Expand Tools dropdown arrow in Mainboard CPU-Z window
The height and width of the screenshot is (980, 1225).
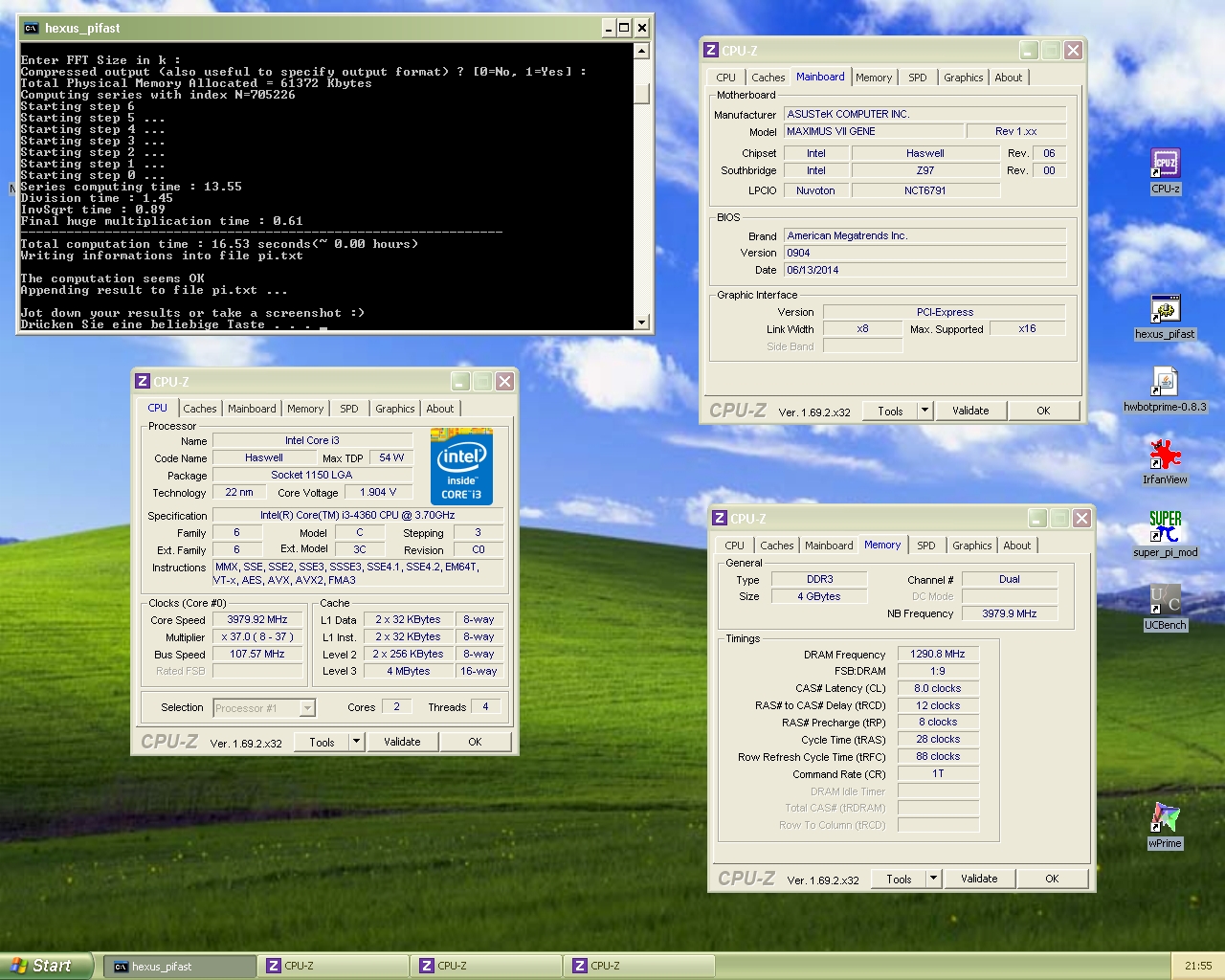[x=924, y=412]
